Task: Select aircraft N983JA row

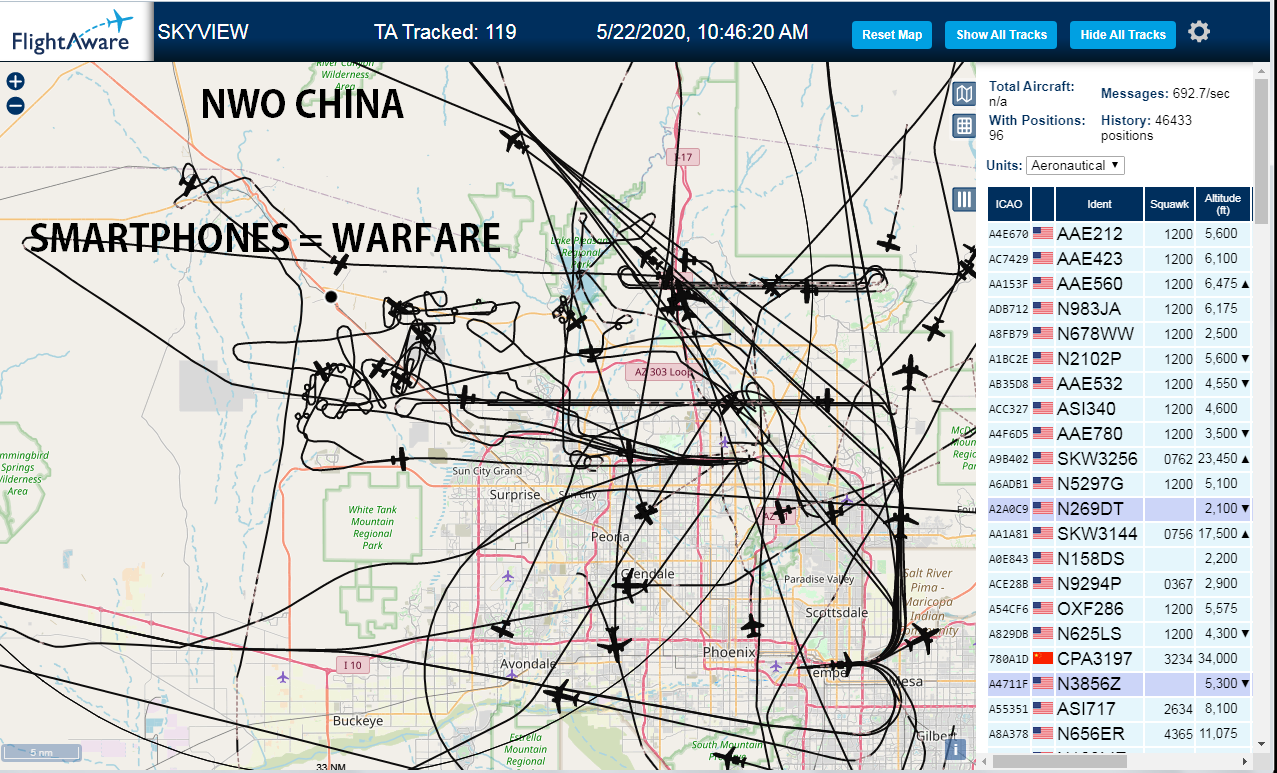Action: tap(1120, 309)
